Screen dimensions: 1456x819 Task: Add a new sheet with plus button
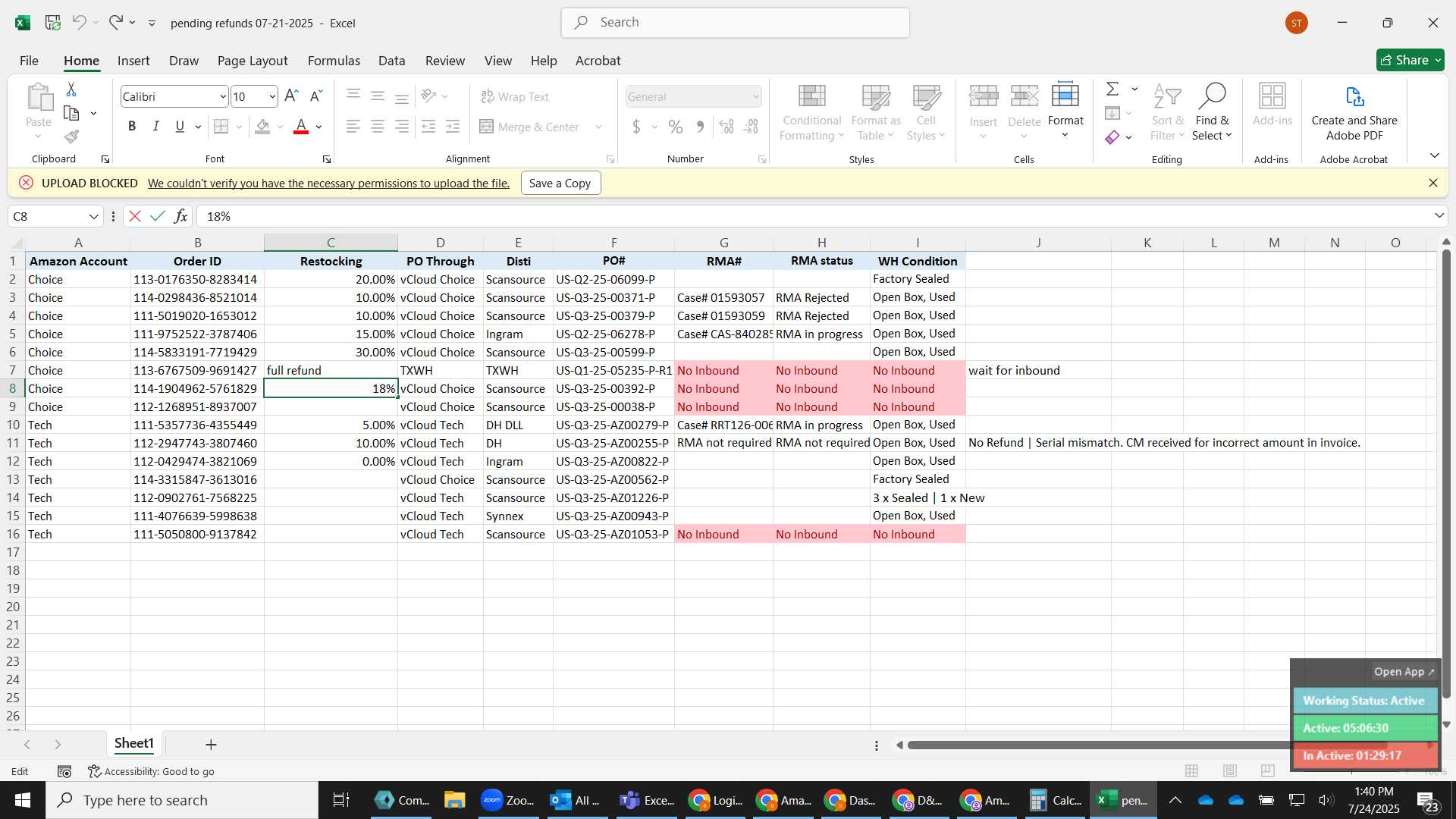211,745
